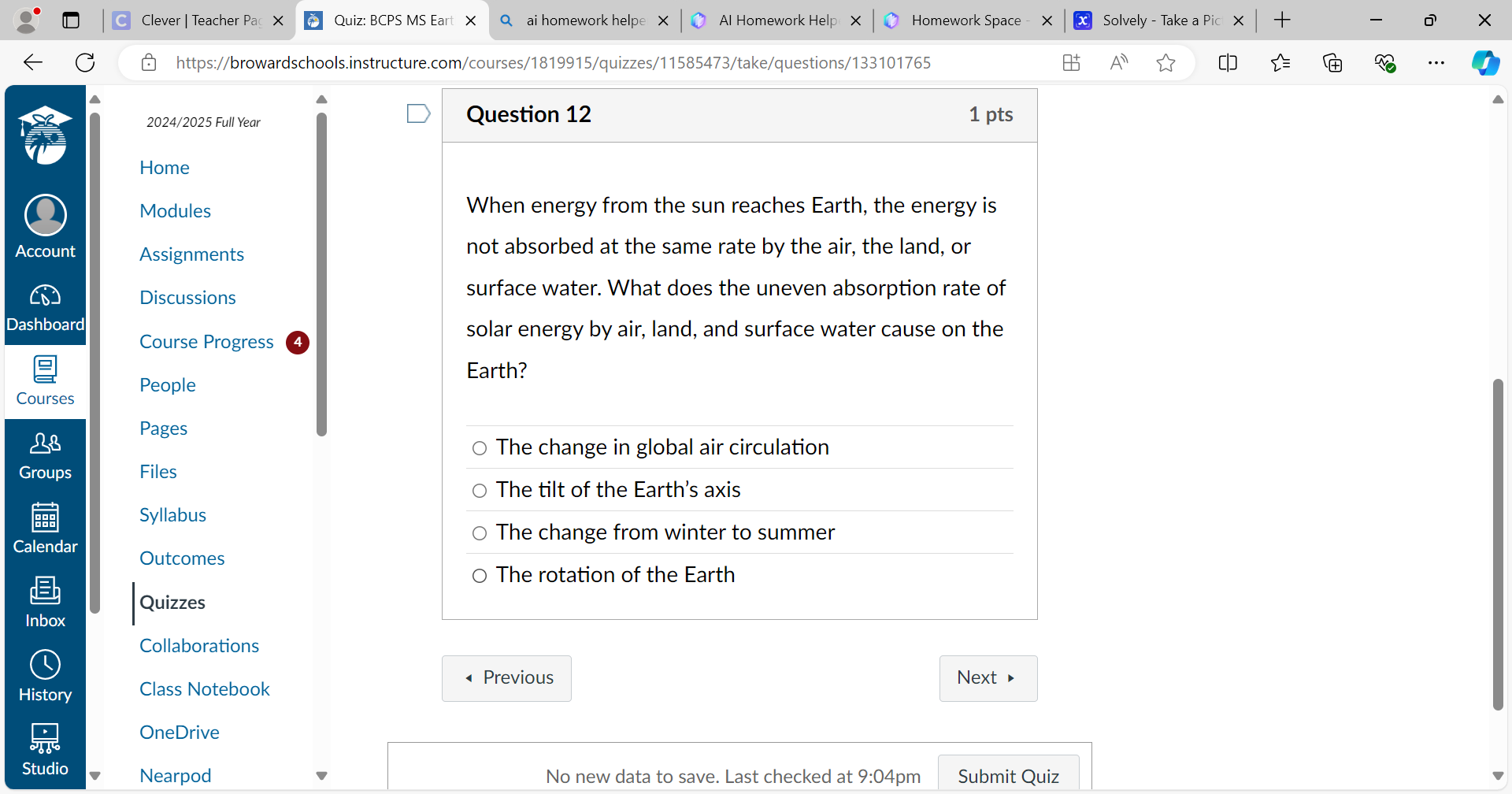Open the Pages course link
The height and width of the screenshot is (794, 1512).
coord(163,429)
